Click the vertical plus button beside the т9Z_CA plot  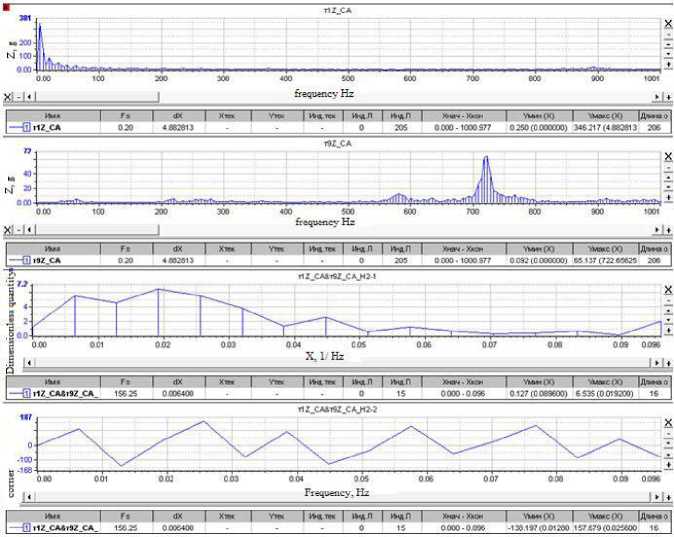click(668, 197)
